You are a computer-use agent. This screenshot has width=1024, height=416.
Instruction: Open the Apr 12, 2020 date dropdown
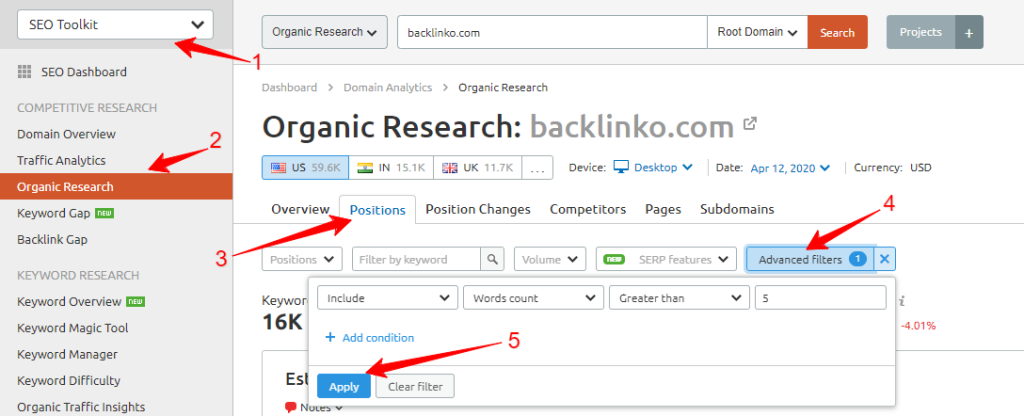[790, 168]
